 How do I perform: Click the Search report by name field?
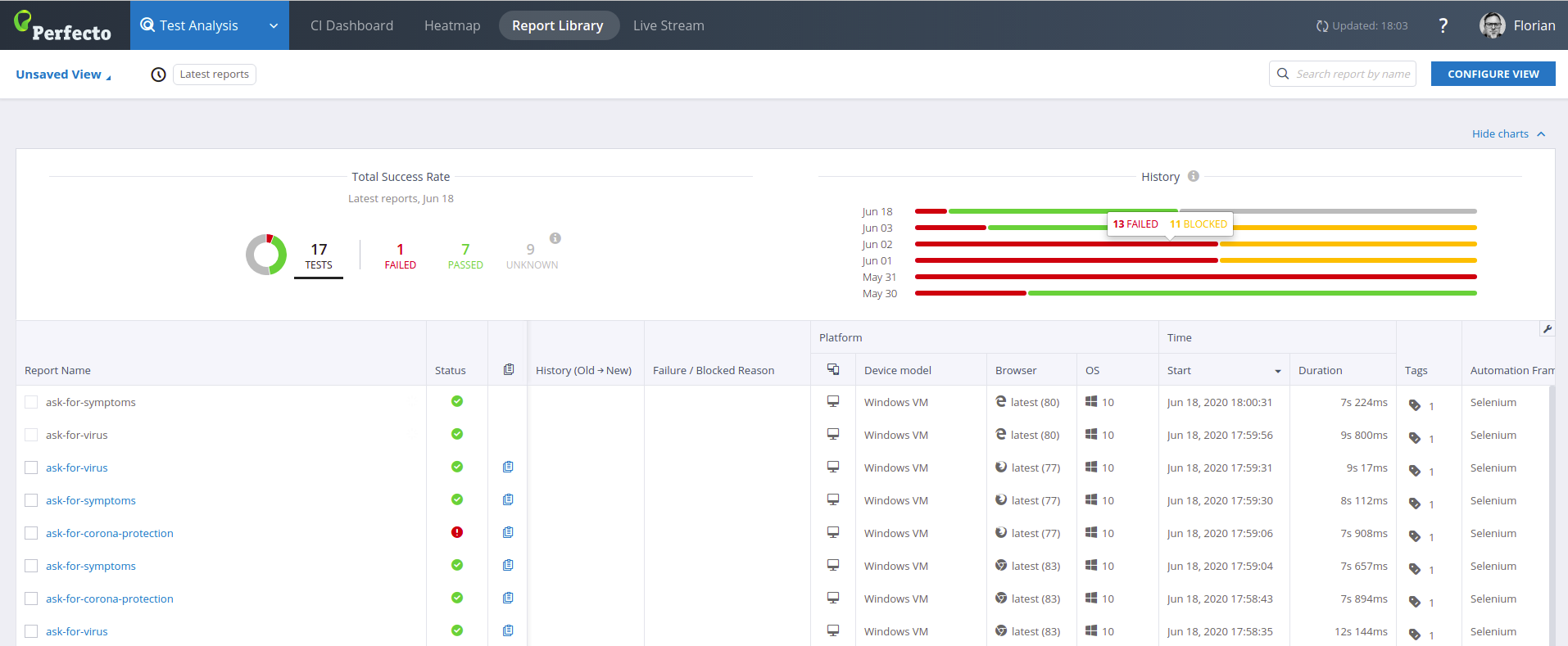point(1352,74)
